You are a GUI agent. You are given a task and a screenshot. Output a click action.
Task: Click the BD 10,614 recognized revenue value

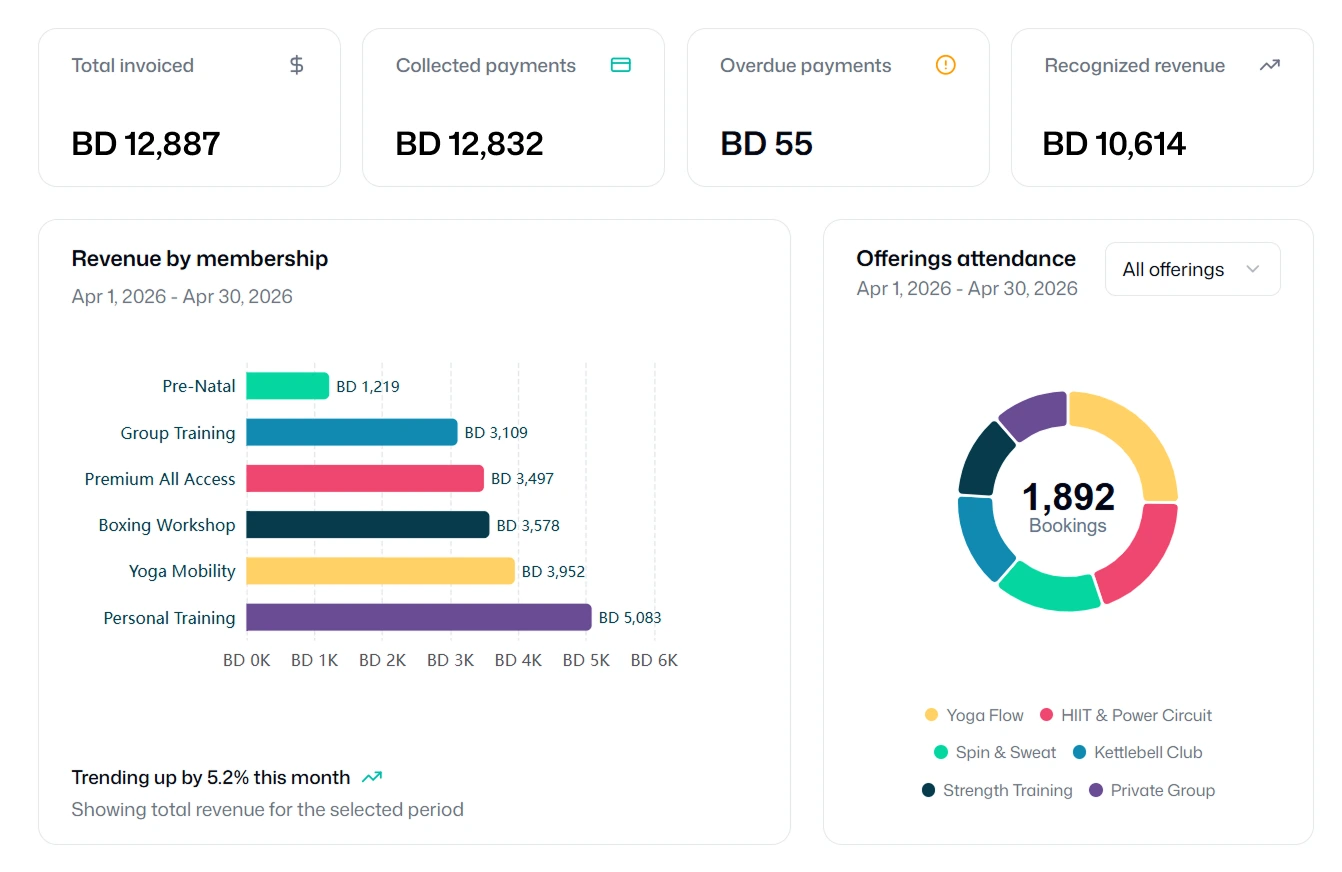(1115, 144)
